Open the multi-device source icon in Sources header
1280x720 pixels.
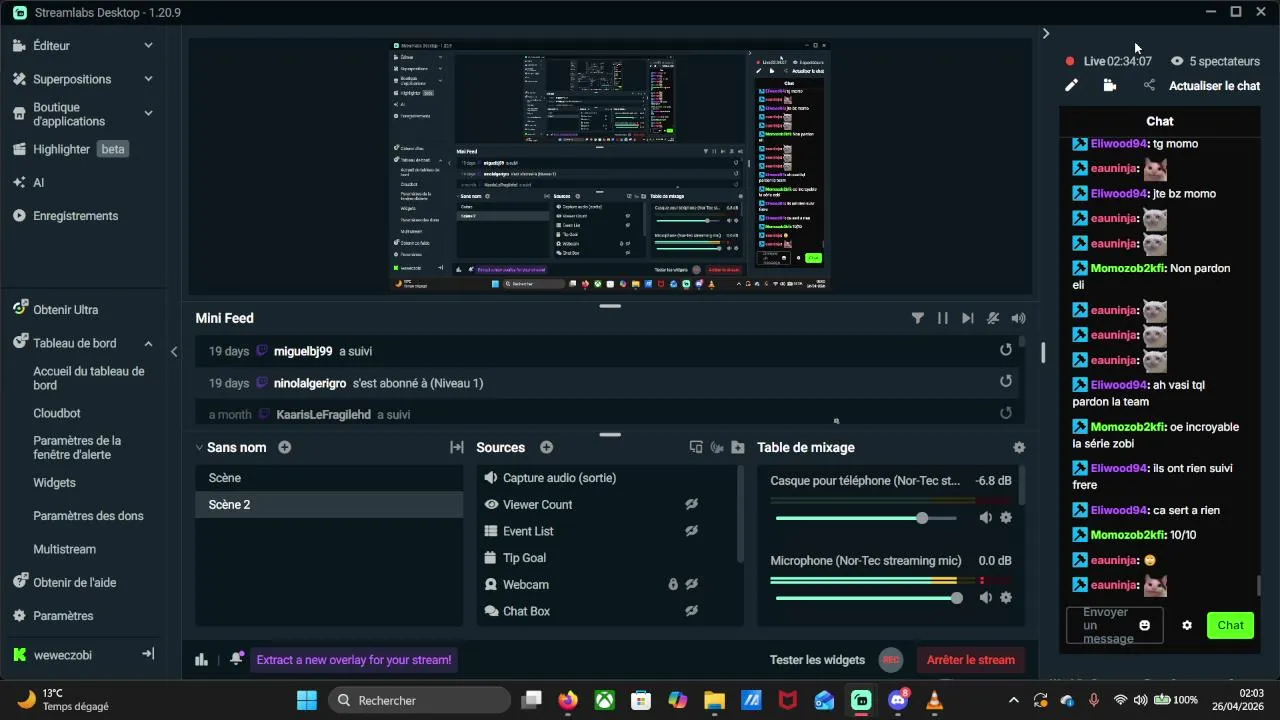click(696, 447)
